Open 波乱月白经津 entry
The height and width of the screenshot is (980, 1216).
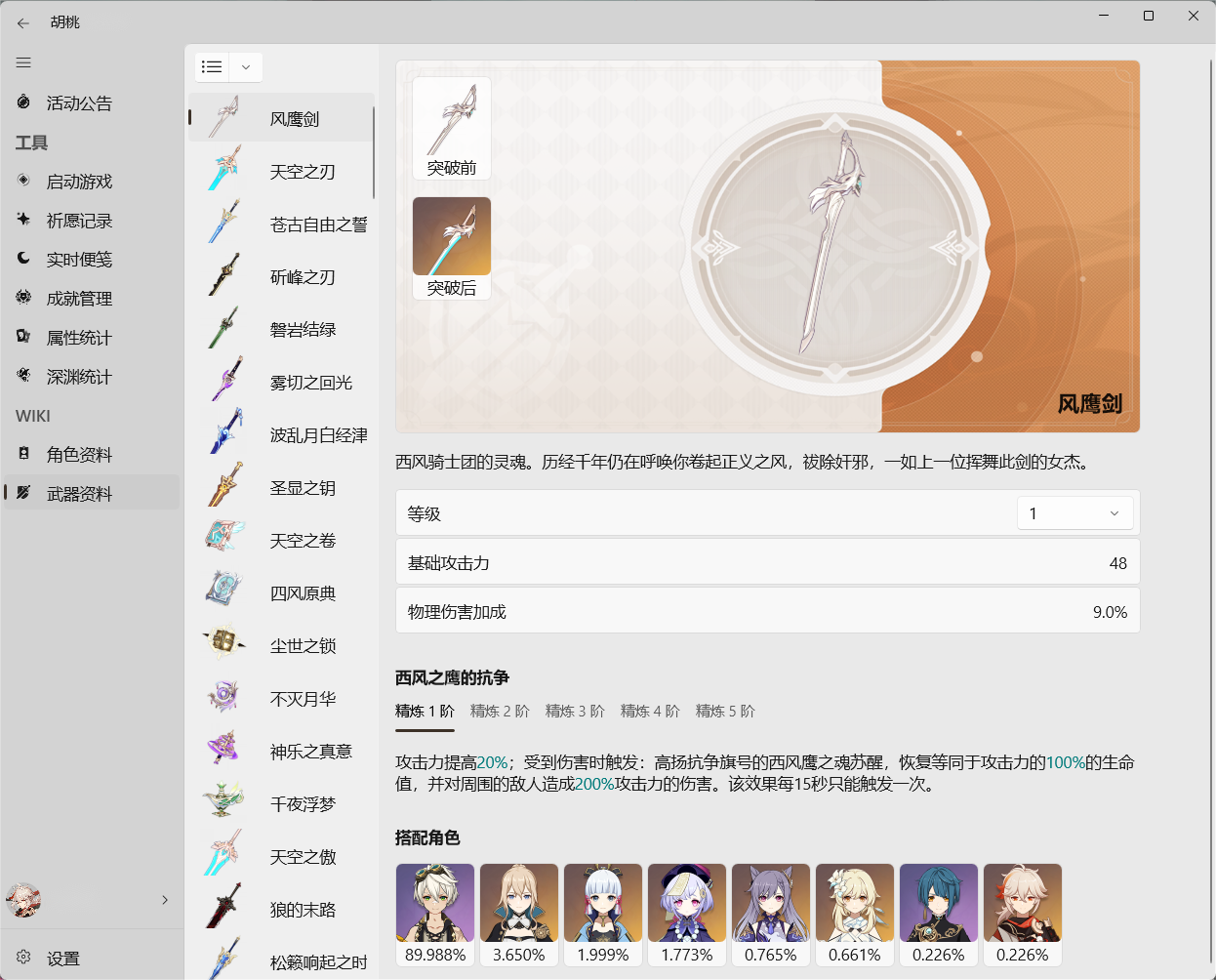pos(280,435)
